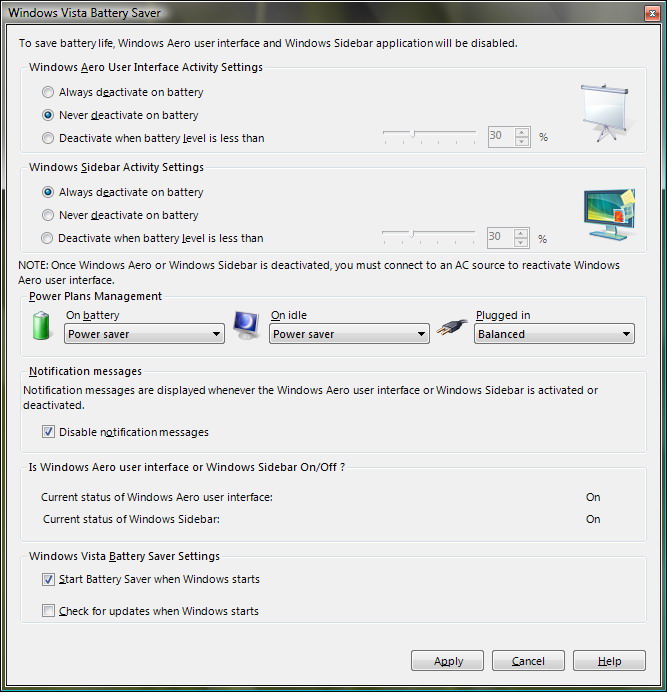Click 'Windows Sidebar Activity Settings' heading
The width and height of the screenshot is (667, 692).
[116, 167]
